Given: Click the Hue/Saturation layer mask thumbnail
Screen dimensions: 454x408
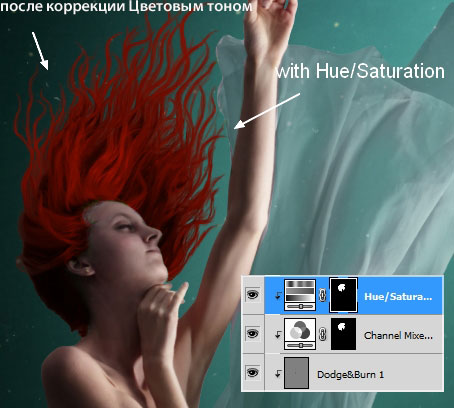Looking at the screenshot, I should click(343, 295).
